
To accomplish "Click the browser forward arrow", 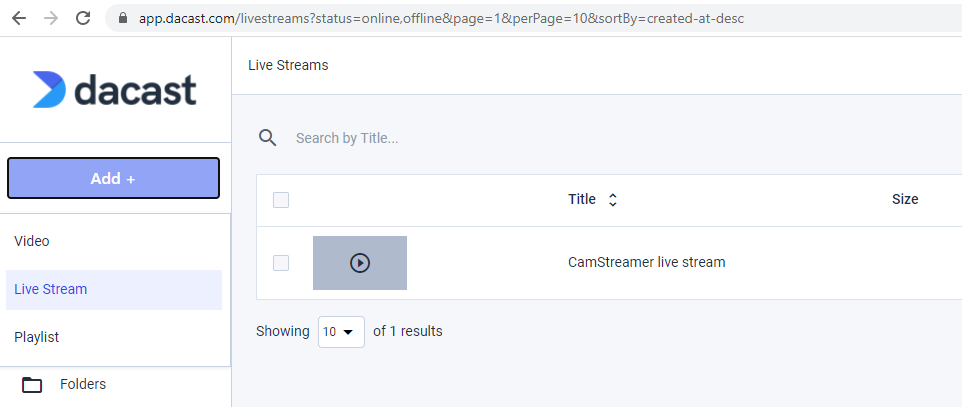I will pyautogui.click(x=51, y=18).
